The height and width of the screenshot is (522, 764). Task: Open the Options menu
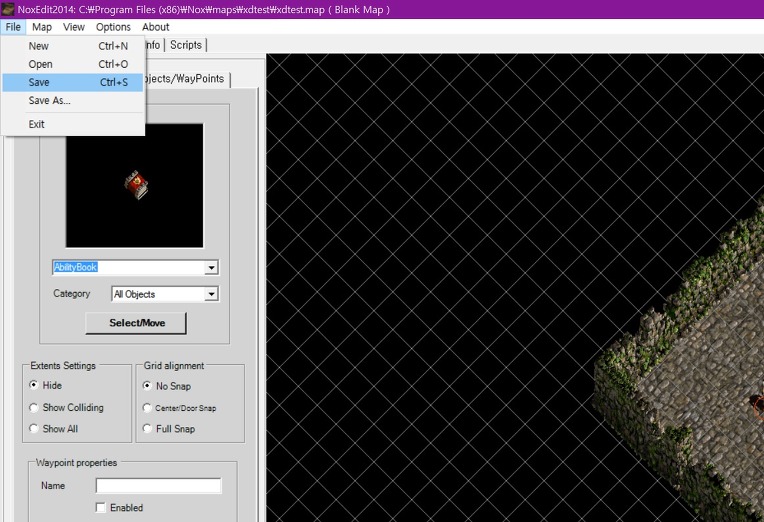click(113, 27)
